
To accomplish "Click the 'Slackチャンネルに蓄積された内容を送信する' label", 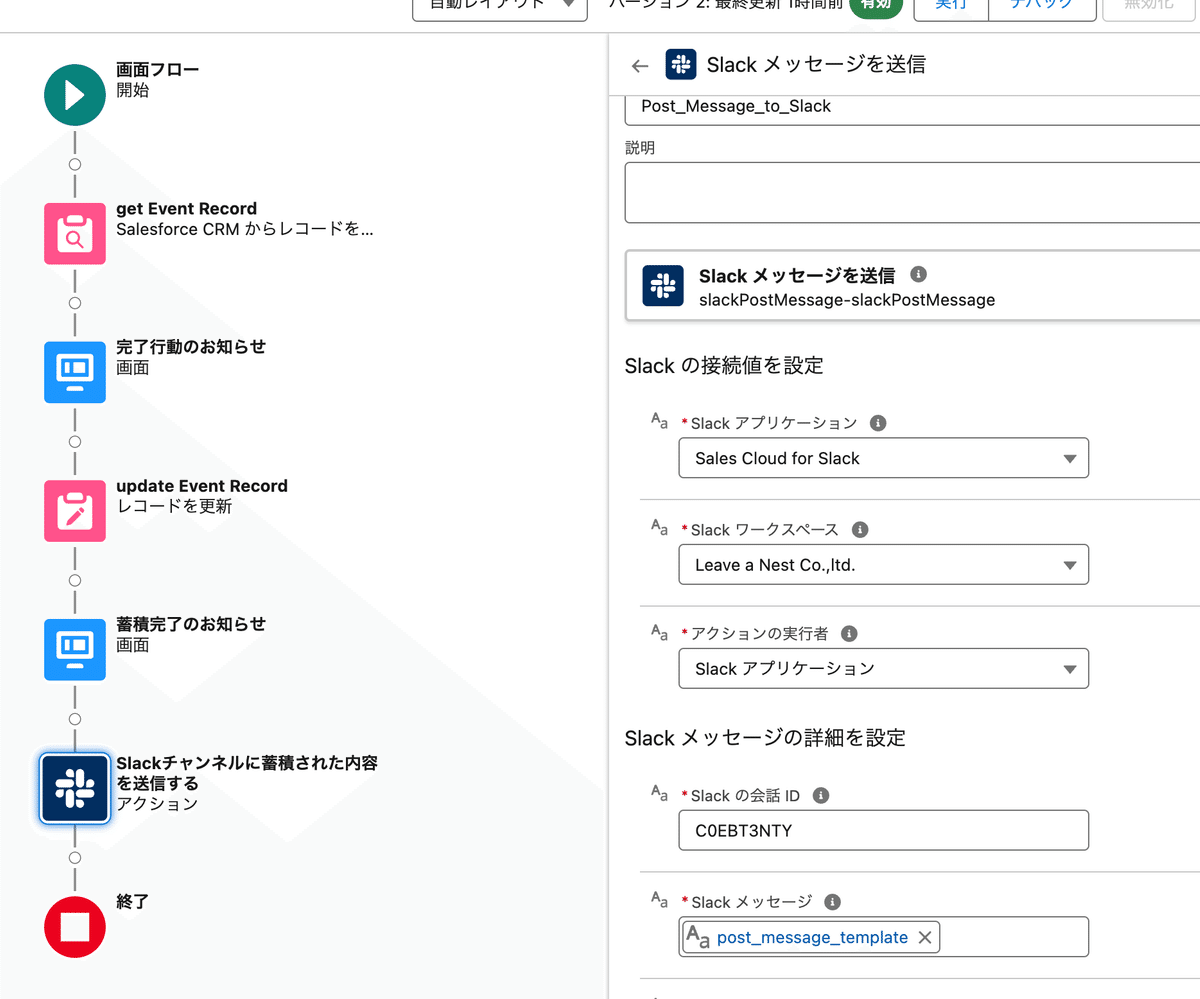I will tap(247, 773).
